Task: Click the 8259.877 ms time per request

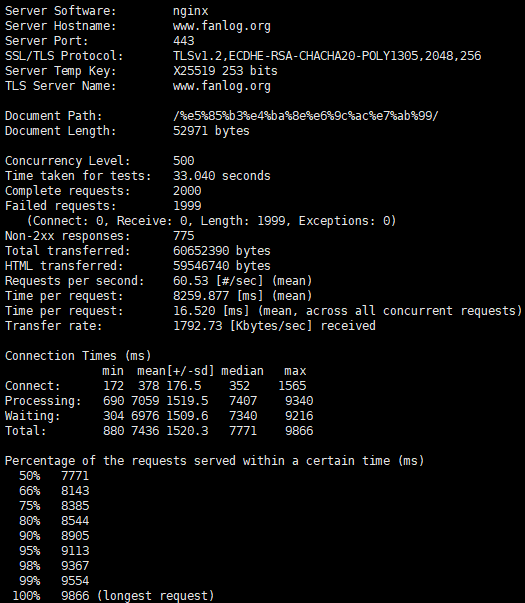Action: (242, 296)
